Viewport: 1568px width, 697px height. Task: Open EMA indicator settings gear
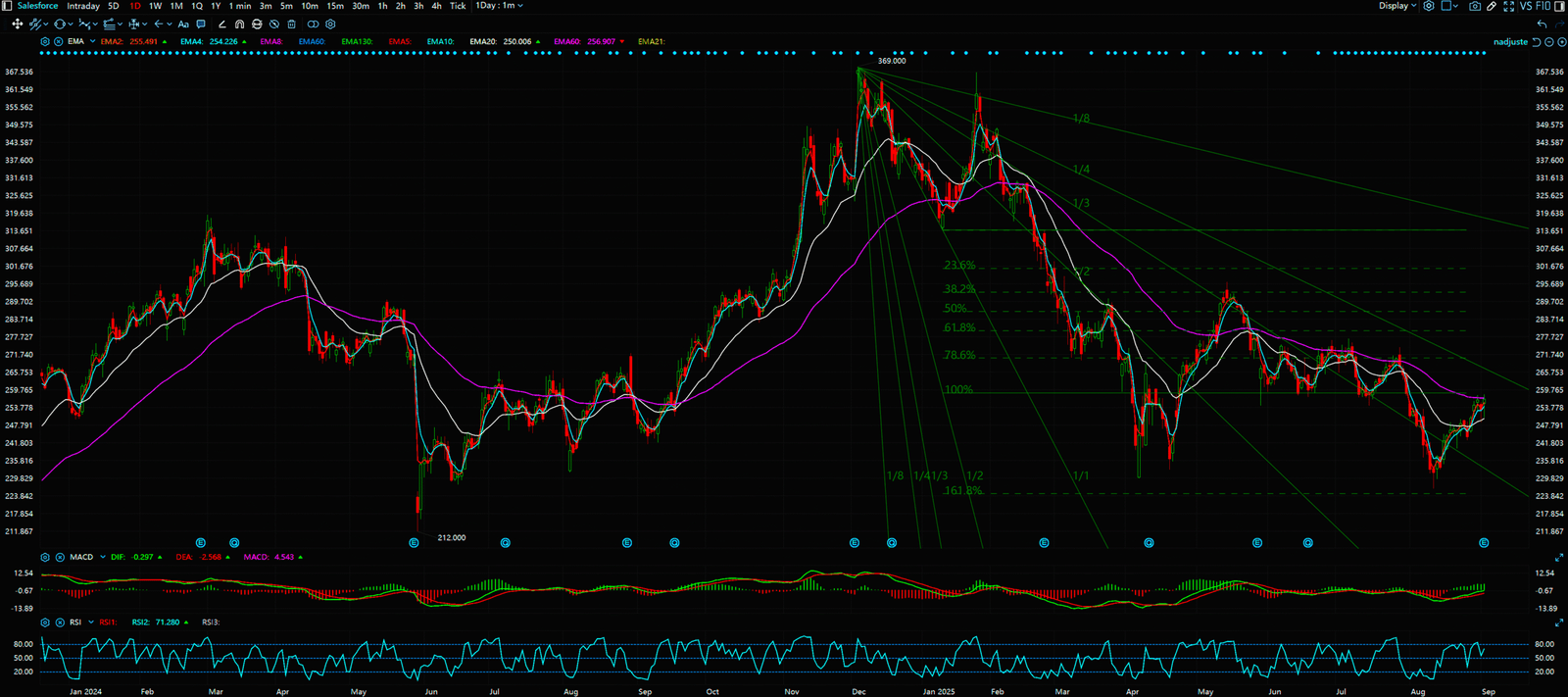pyautogui.click(x=45, y=42)
